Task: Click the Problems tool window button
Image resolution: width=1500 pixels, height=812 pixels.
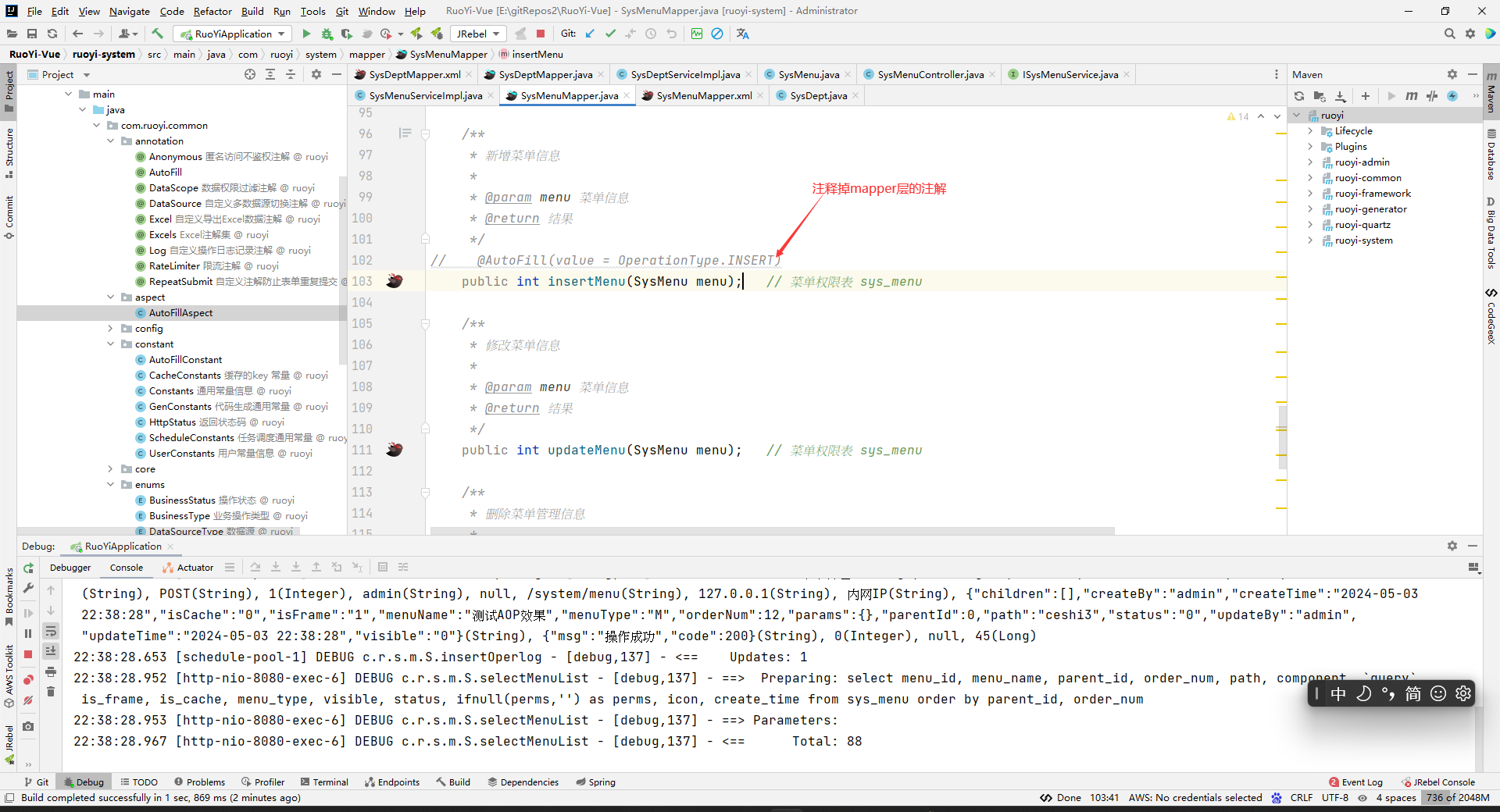Action: pyautogui.click(x=199, y=782)
